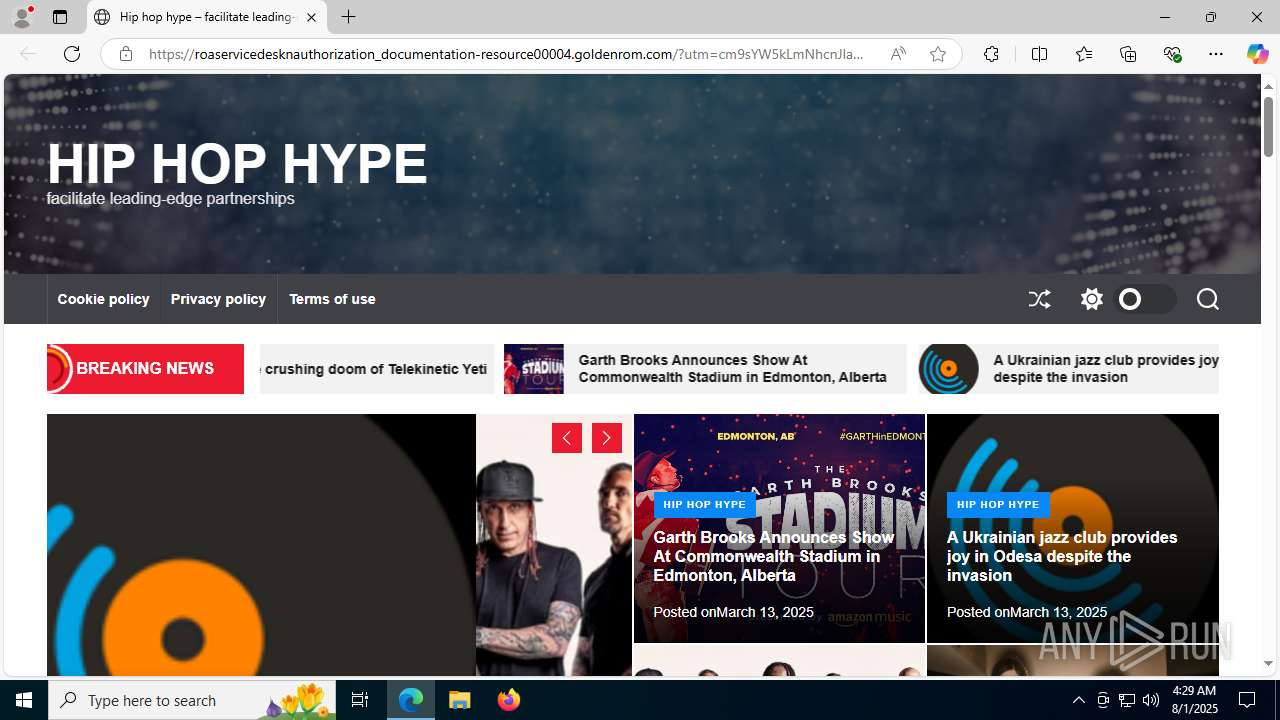Click the HIP HOP HYPE site title

(237, 163)
